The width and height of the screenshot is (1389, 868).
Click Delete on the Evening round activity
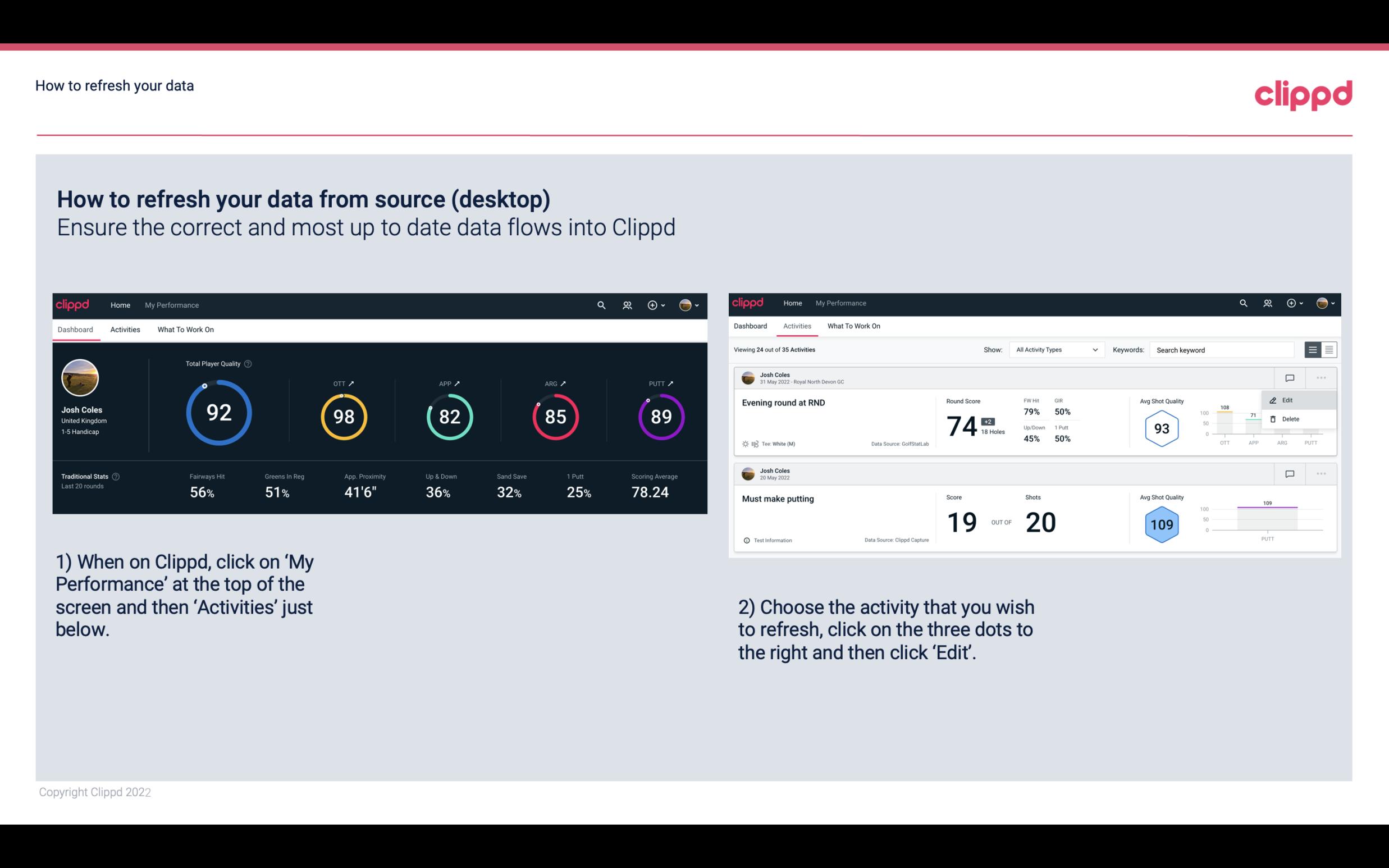(1291, 418)
